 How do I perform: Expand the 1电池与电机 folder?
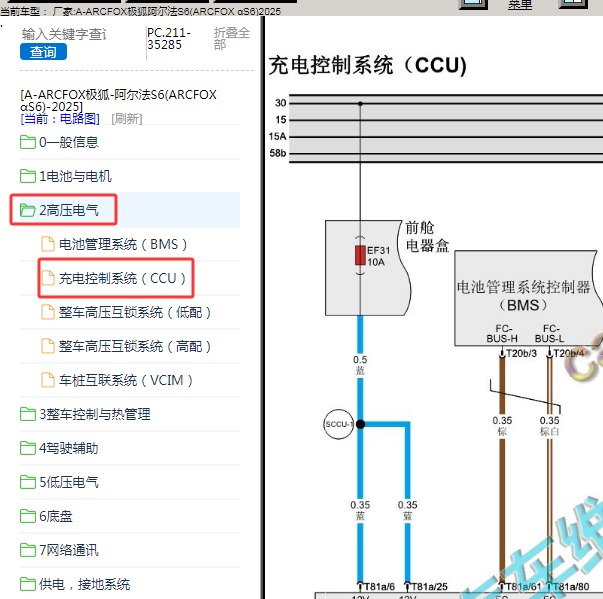click(x=75, y=176)
